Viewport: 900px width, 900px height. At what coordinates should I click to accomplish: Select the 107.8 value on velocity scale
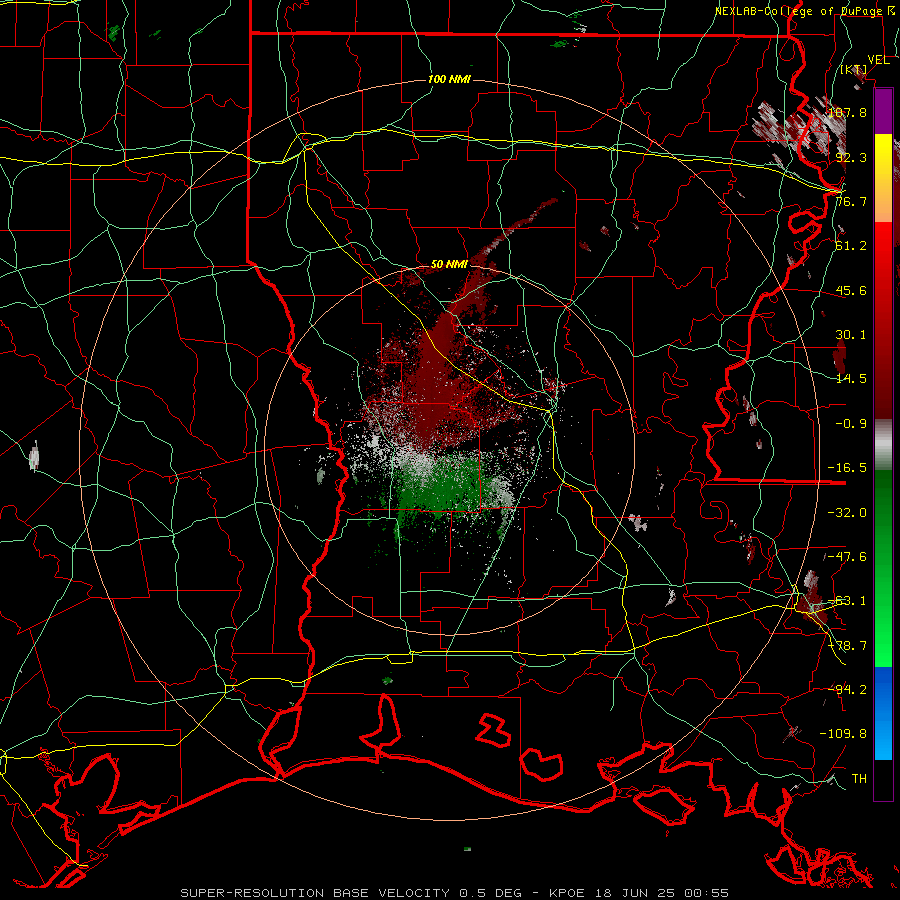point(848,112)
